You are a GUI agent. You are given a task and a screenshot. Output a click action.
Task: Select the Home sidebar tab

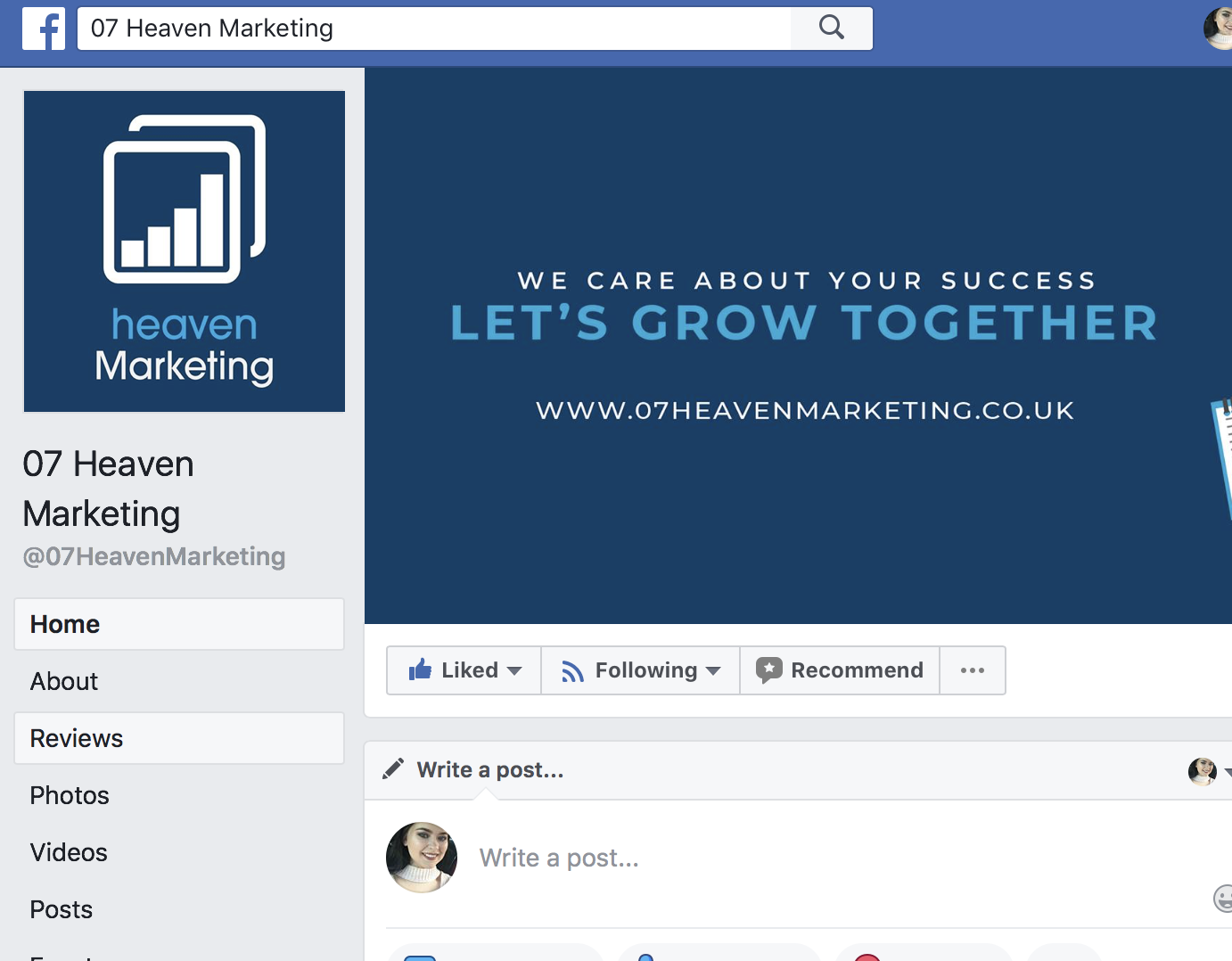pos(179,624)
